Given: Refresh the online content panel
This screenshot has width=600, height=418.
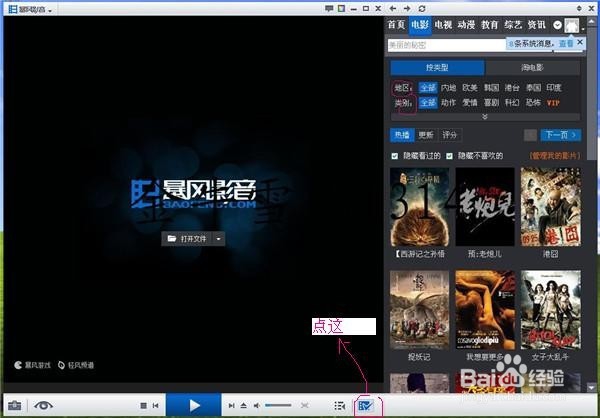Looking at the screenshot, I should 422,8.
